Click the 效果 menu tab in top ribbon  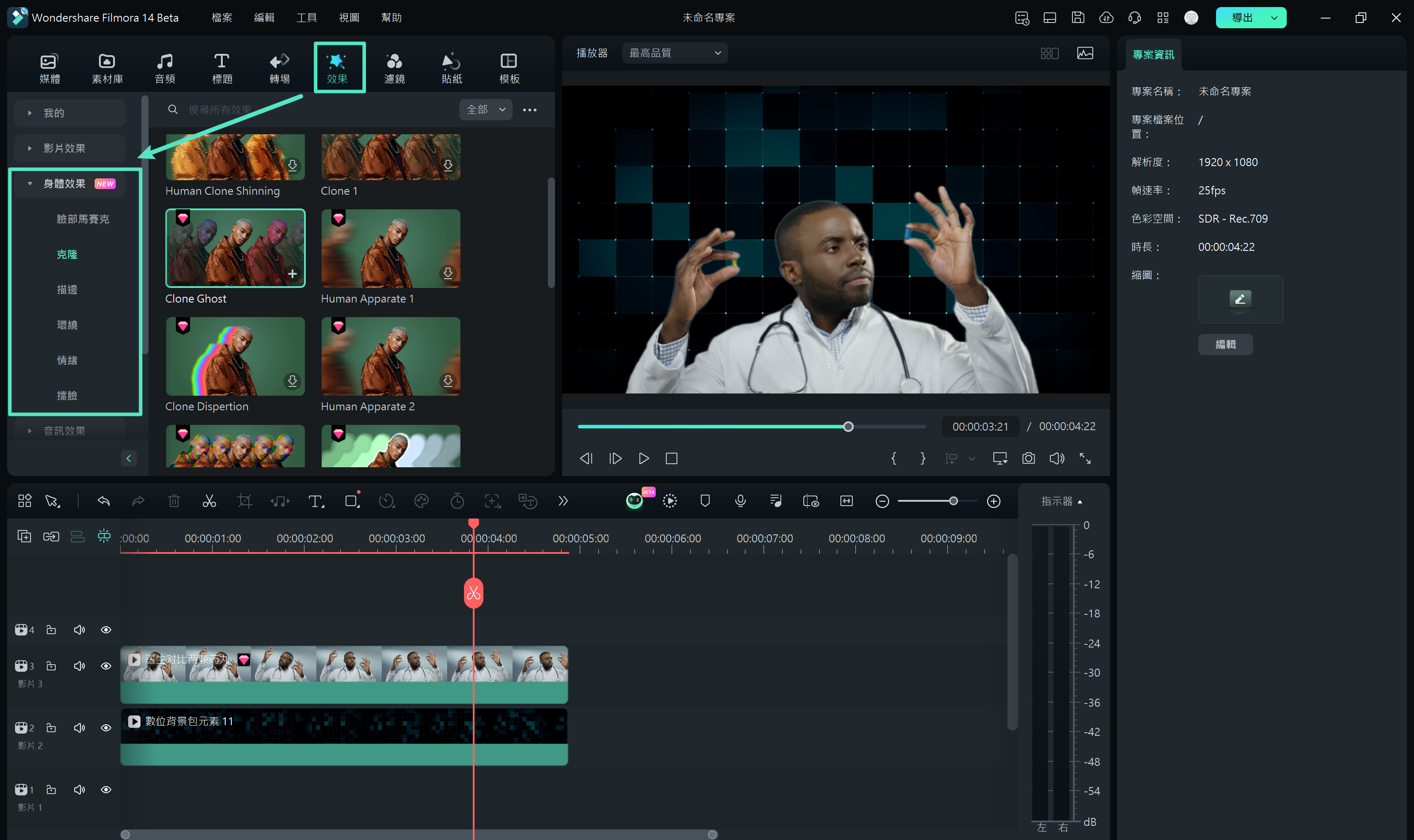338,67
